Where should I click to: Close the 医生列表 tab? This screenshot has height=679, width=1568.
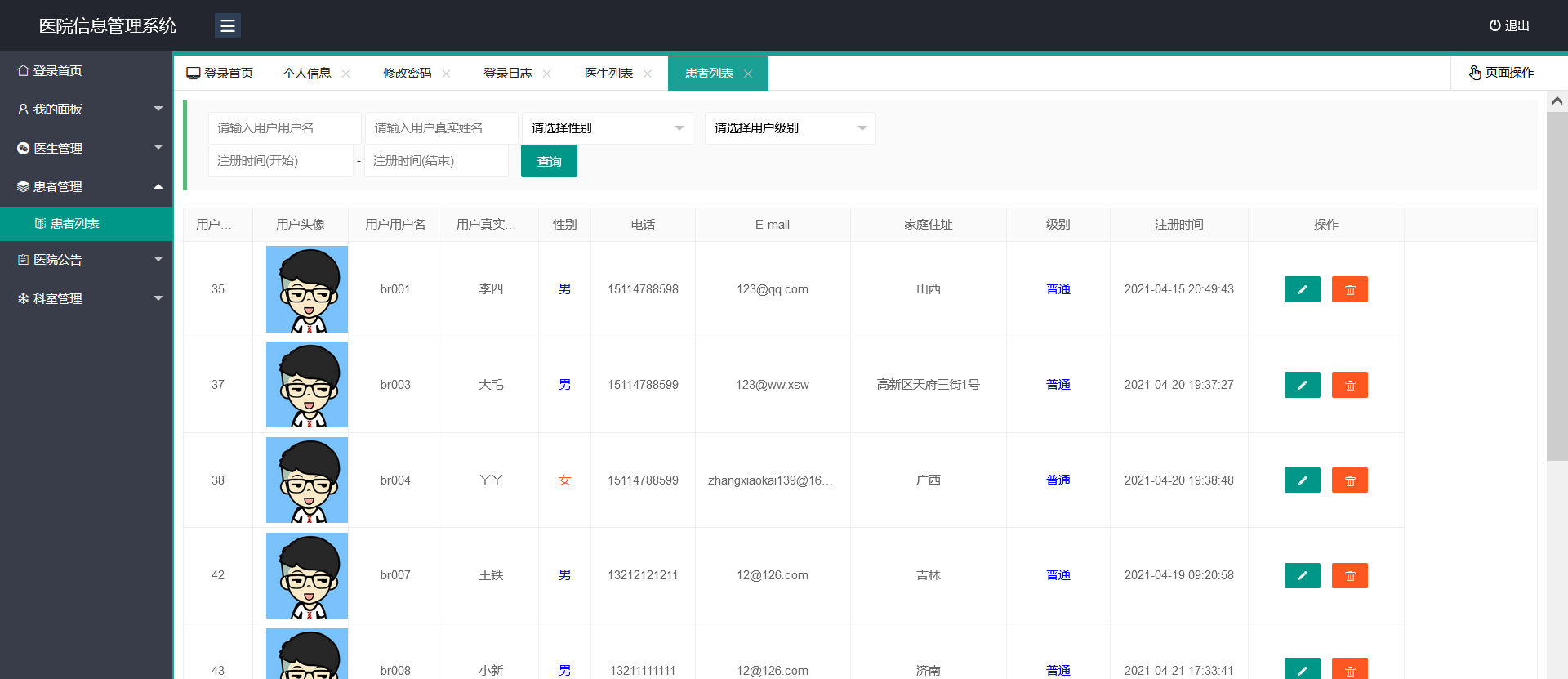pyautogui.click(x=648, y=74)
